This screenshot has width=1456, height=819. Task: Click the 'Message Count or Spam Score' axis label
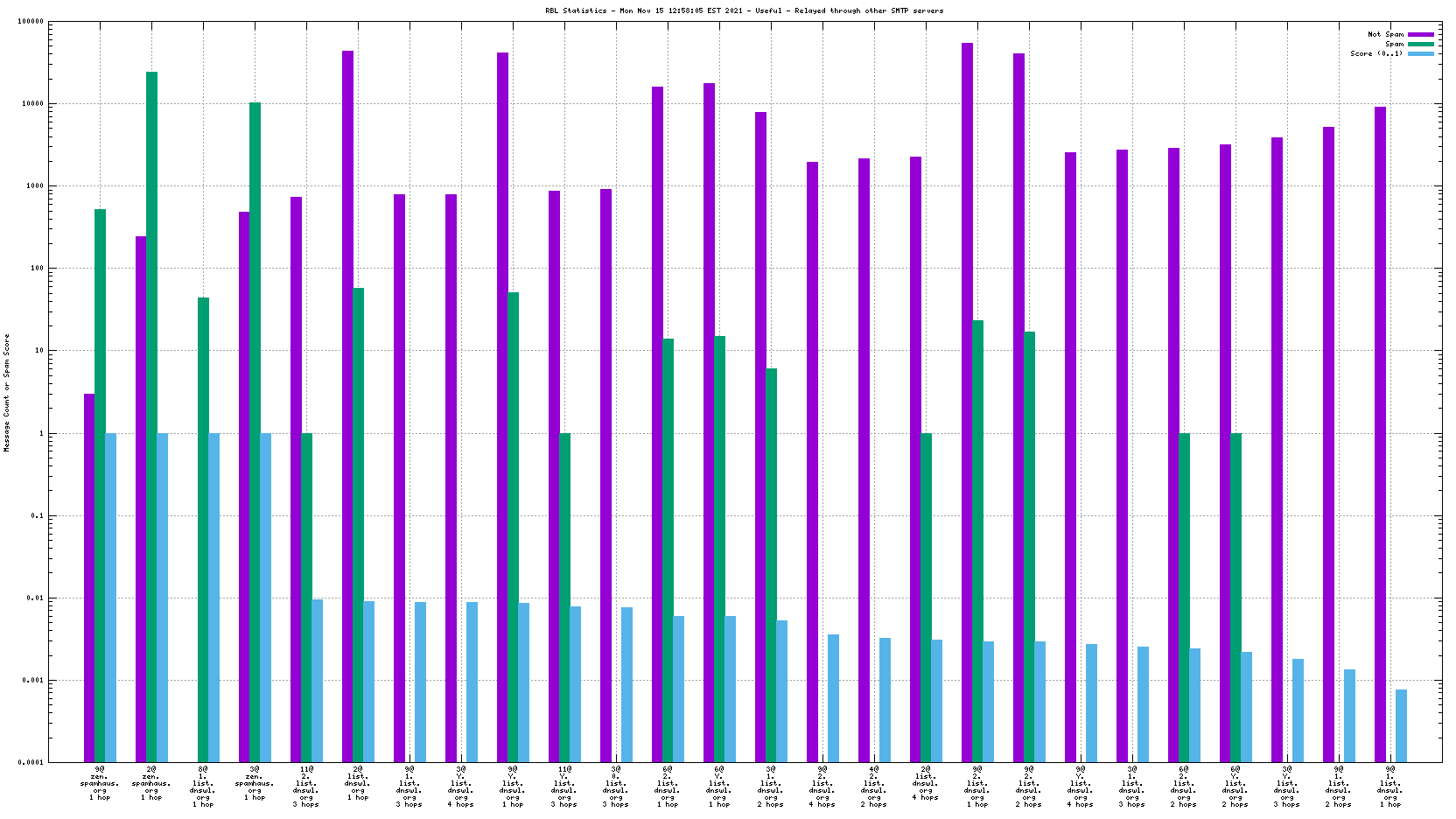pyautogui.click(x=7, y=393)
